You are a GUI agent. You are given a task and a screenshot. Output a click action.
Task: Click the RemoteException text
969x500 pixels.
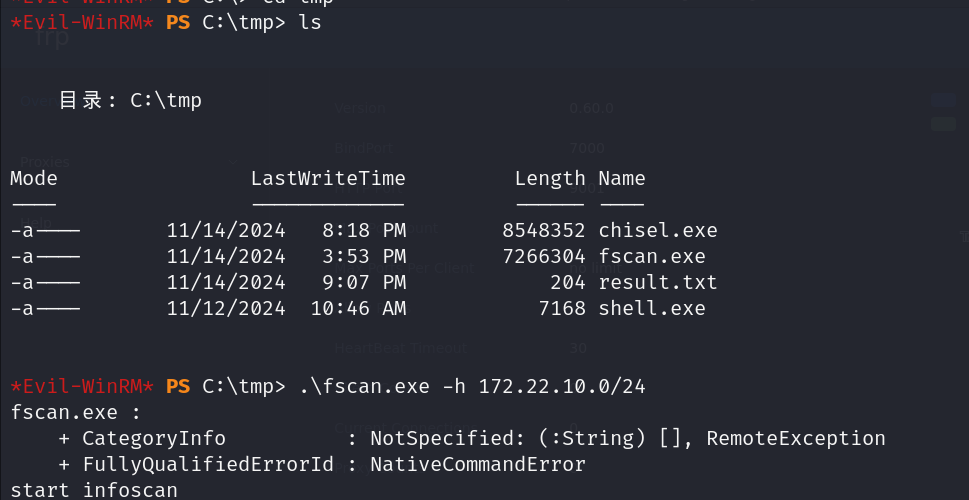pyautogui.click(x=796, y=438)
